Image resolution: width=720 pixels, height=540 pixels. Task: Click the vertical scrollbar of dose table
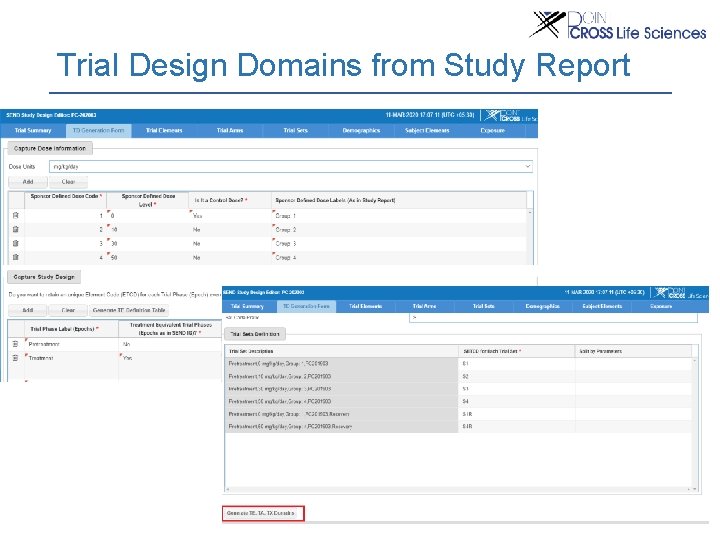pos(530,236)
